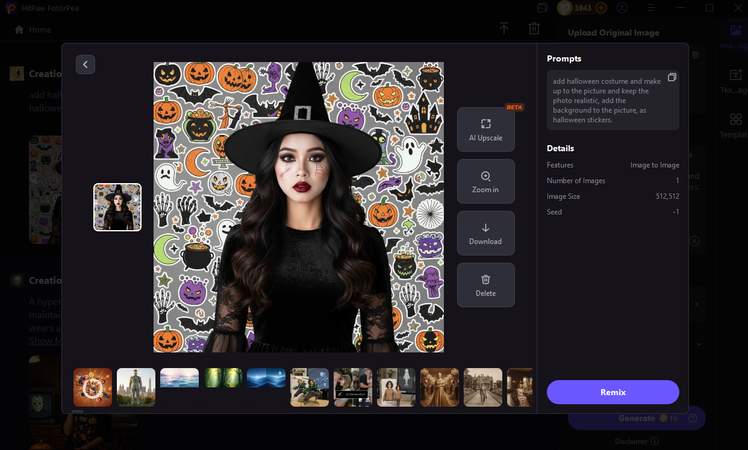Open the two women portrait thumbnail

click(396, 387)
